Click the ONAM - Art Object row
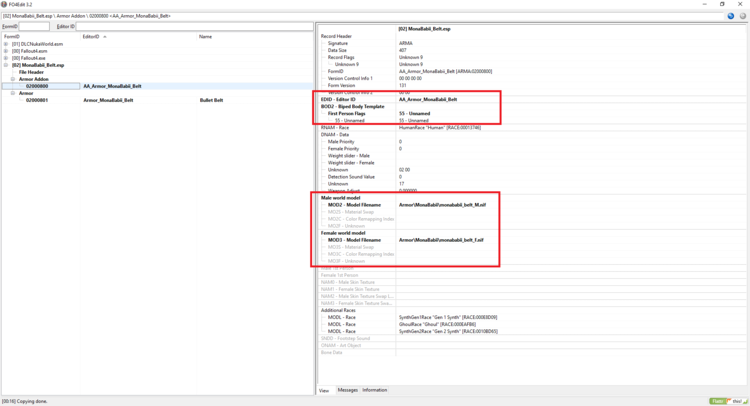The height and width of the screenshot is (406, 750). click(x=341, y=345)
